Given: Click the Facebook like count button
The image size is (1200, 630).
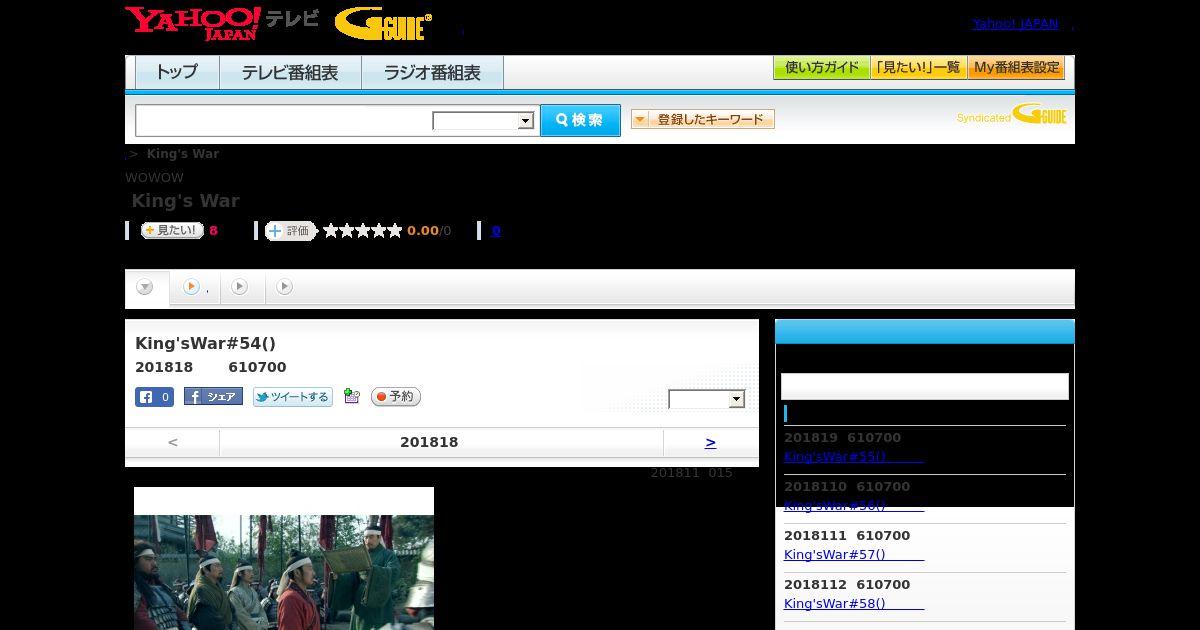Looking at the screenshot, I should tap(154, 397).
